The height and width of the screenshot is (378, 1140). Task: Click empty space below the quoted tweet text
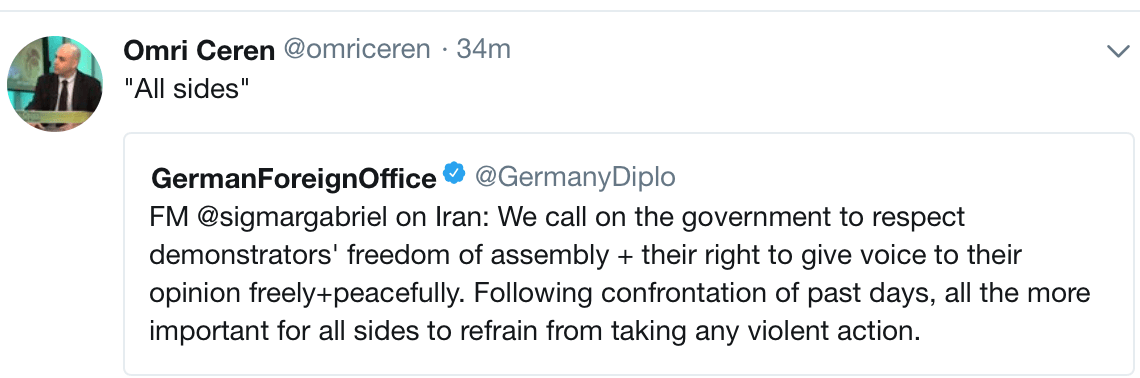click(x=629, y=360)
